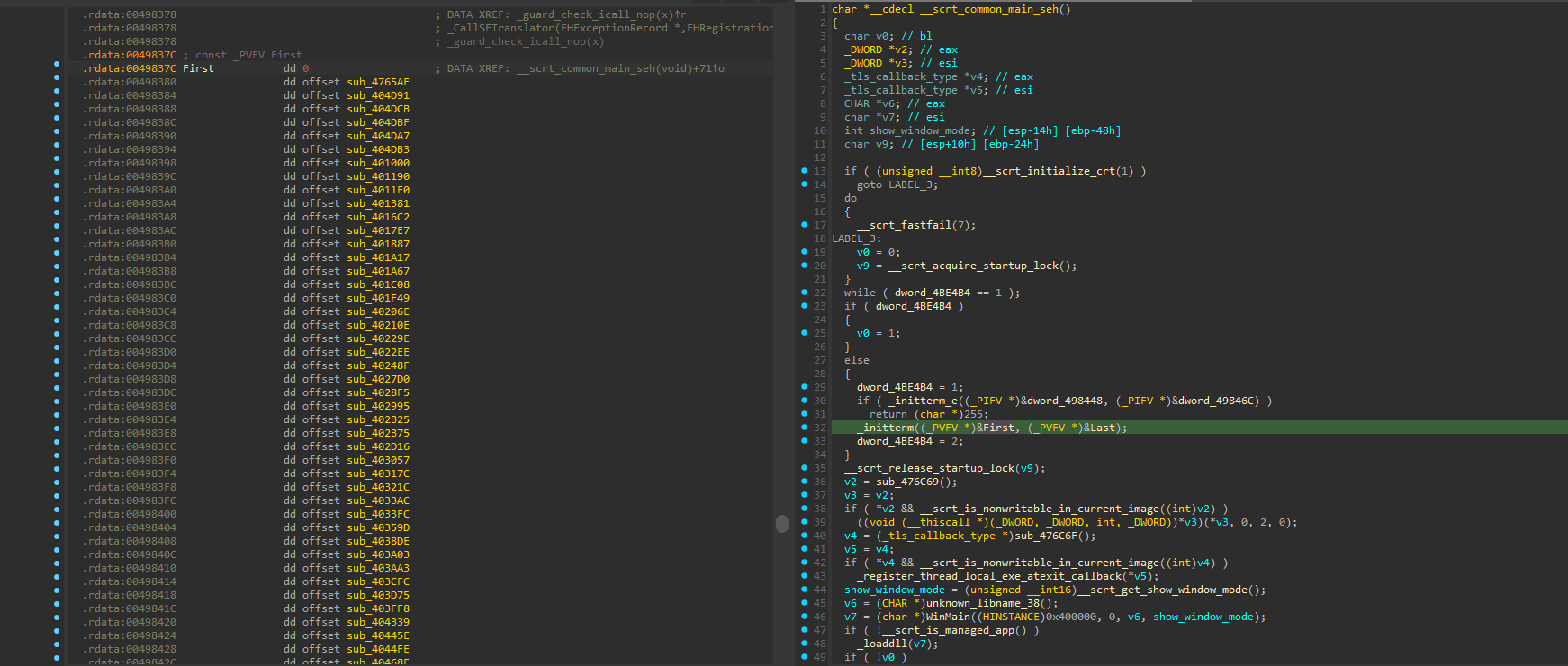Click gutter dot beside .rdata:00498398 row
The image size is (1568, 666).
point(57,163)
